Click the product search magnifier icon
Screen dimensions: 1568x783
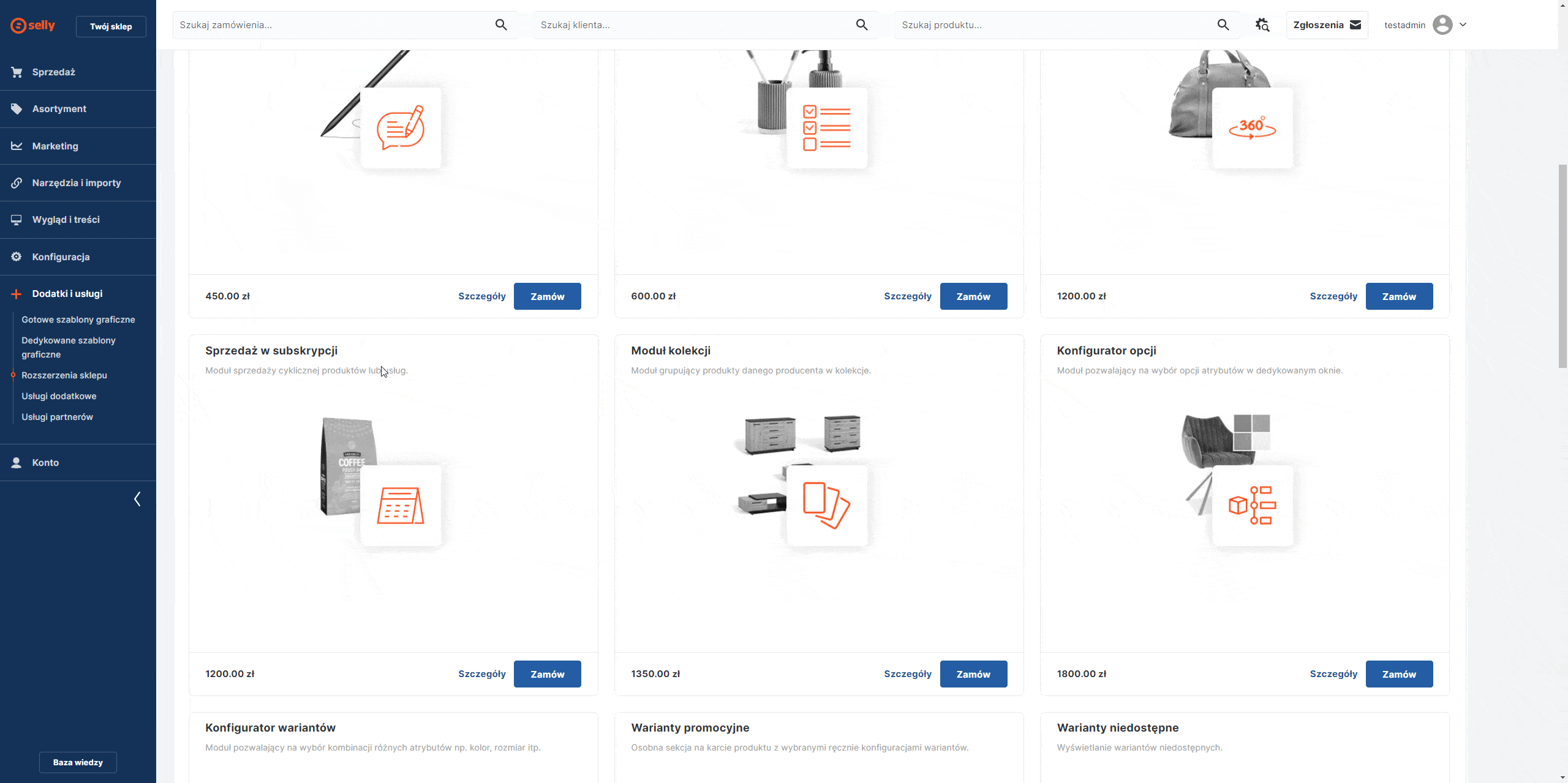[1223, 25]
